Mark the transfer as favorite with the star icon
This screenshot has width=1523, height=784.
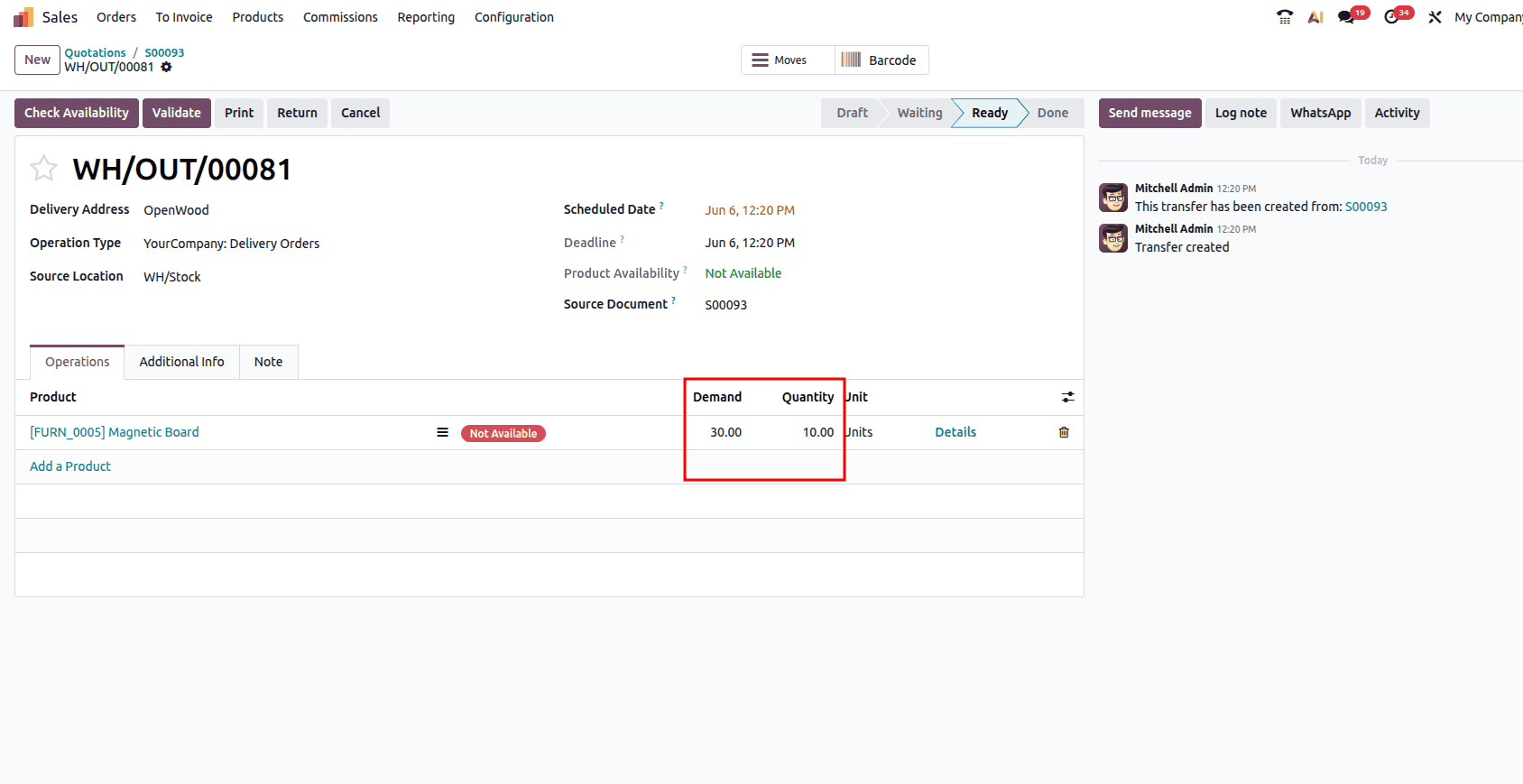click(43, 169)
